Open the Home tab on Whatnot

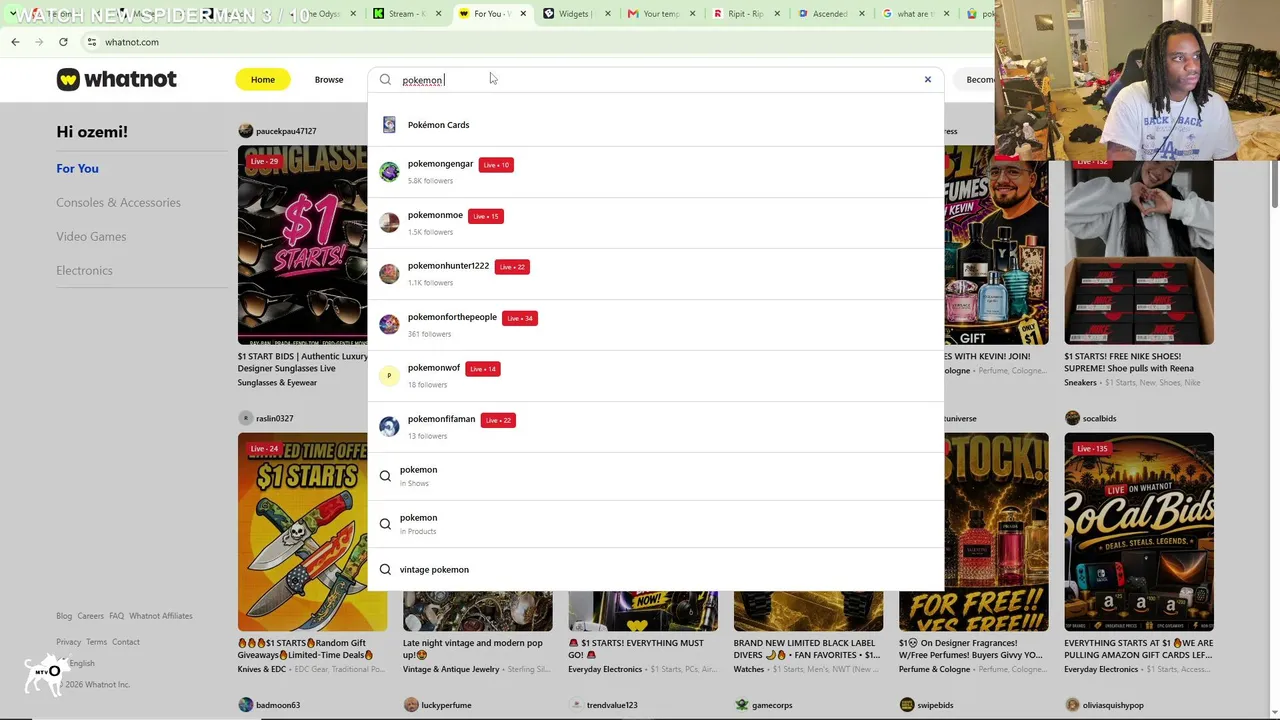pyautogui.click(x=263, y=79)
